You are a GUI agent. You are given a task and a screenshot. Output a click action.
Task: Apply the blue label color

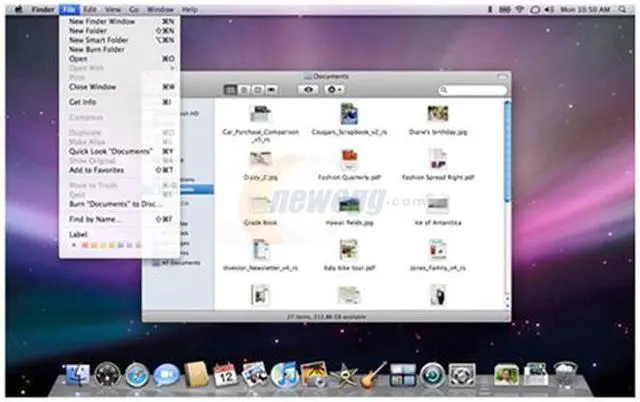[120, 245]
